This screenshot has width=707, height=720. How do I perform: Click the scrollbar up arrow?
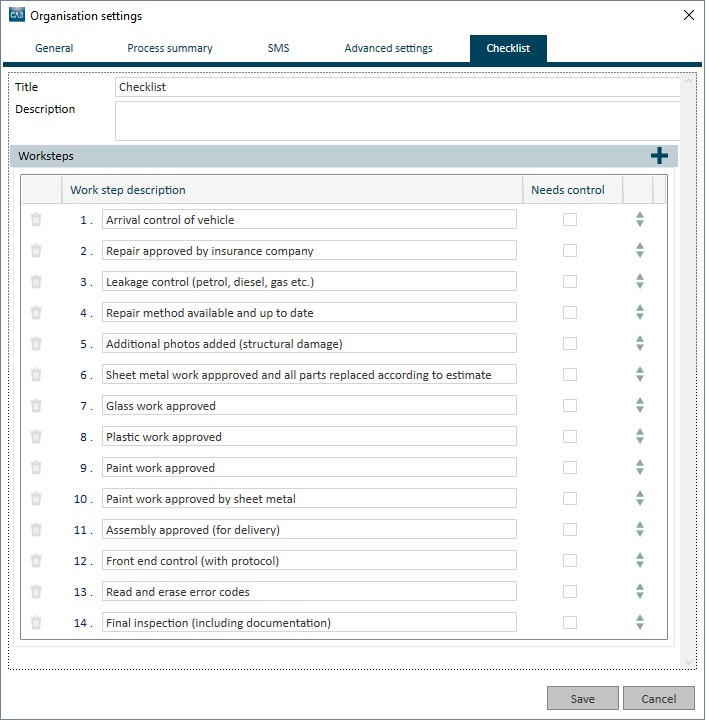point(688,81)
